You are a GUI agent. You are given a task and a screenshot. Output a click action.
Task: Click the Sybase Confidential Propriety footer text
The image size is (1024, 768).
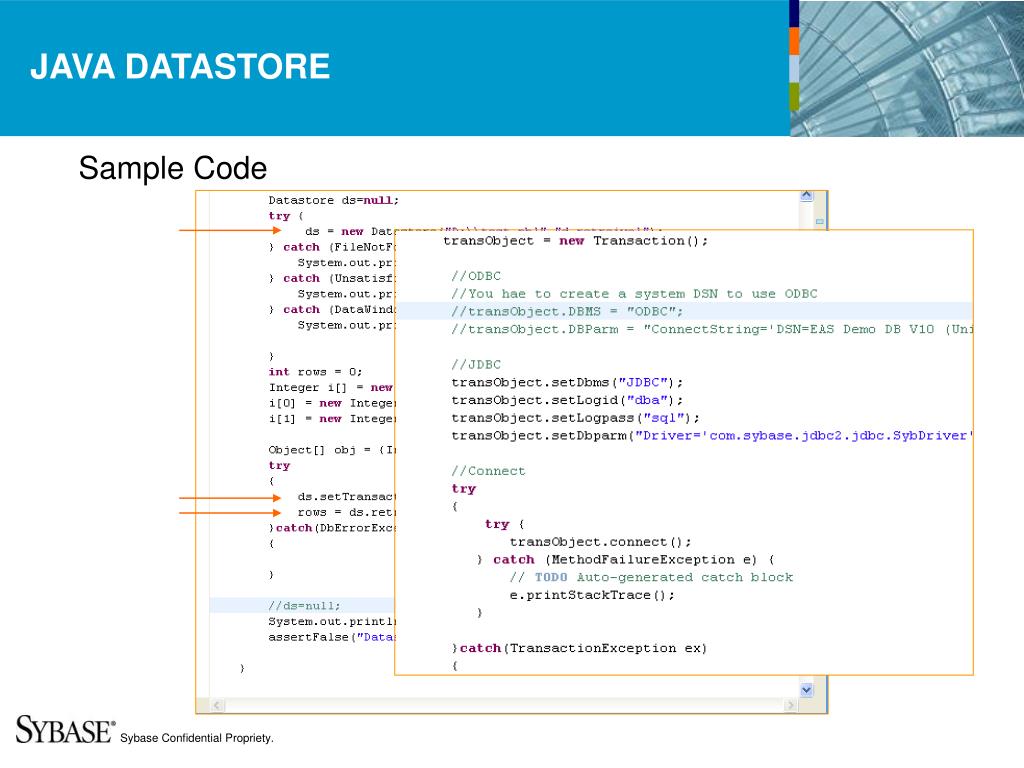(x=196, y=738)
